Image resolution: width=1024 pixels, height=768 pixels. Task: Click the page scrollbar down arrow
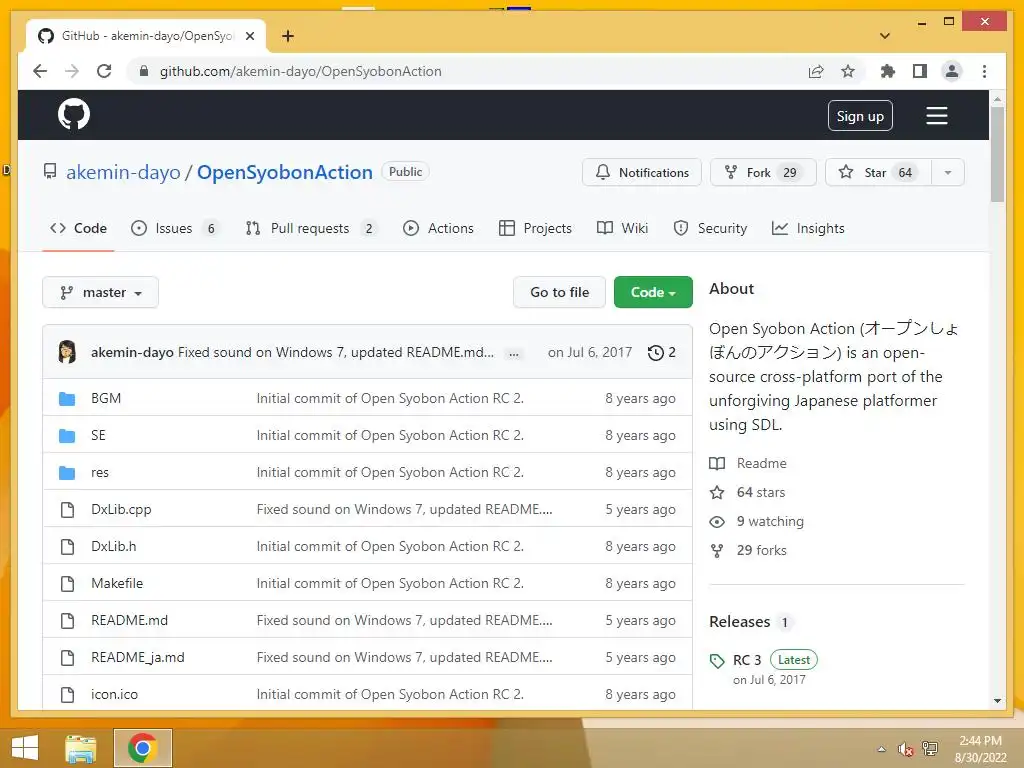(997, 701)
